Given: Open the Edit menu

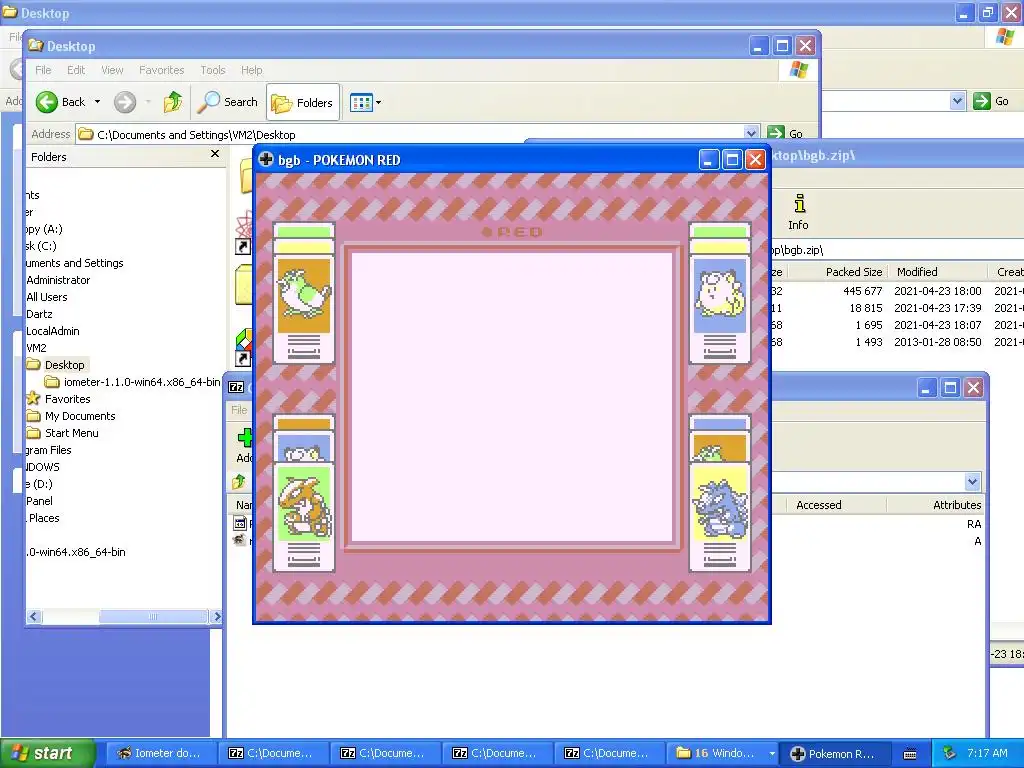Looking at the screenshot, I should coord(76,70).
